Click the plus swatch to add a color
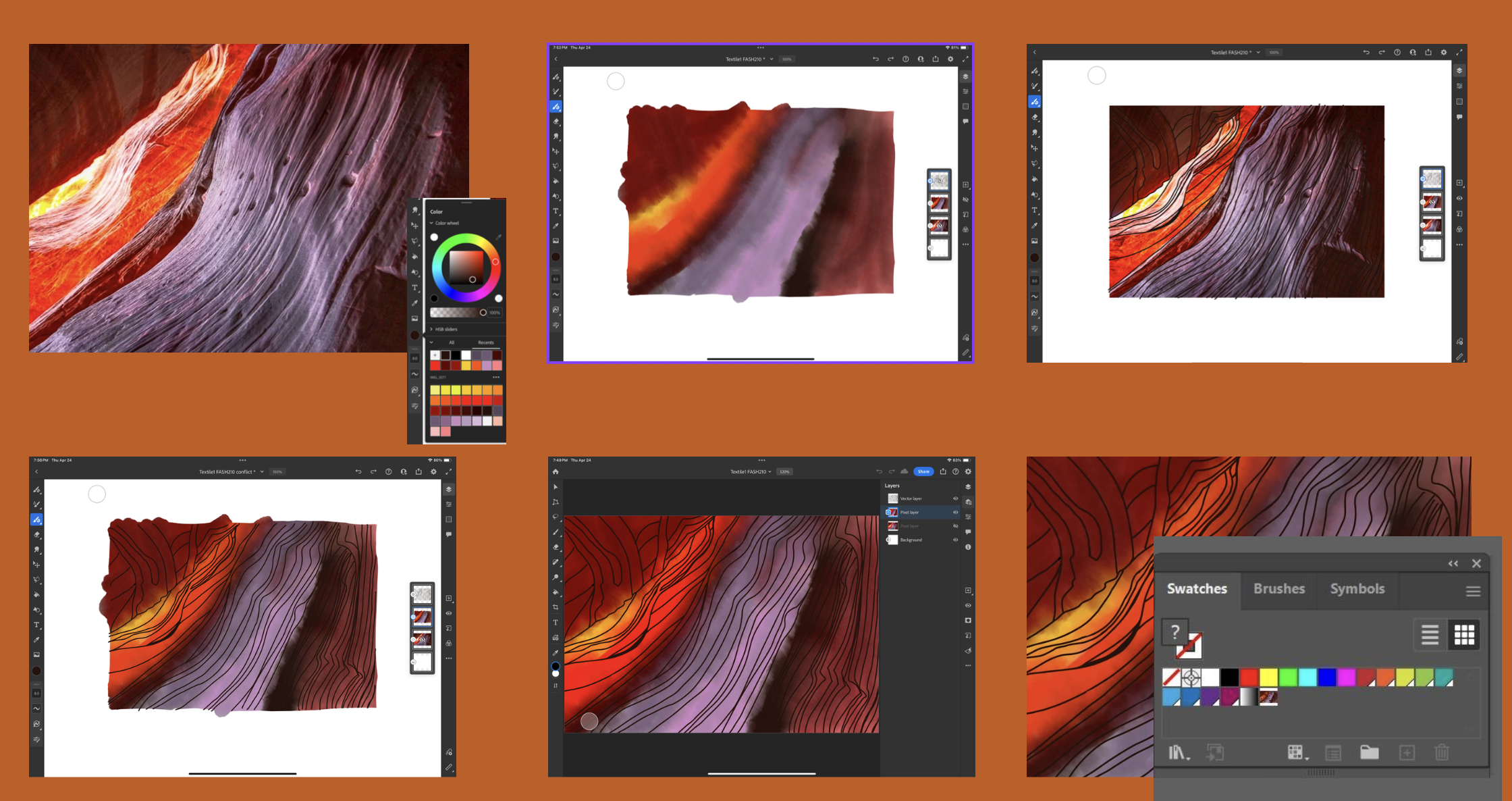 click(435, 355)
